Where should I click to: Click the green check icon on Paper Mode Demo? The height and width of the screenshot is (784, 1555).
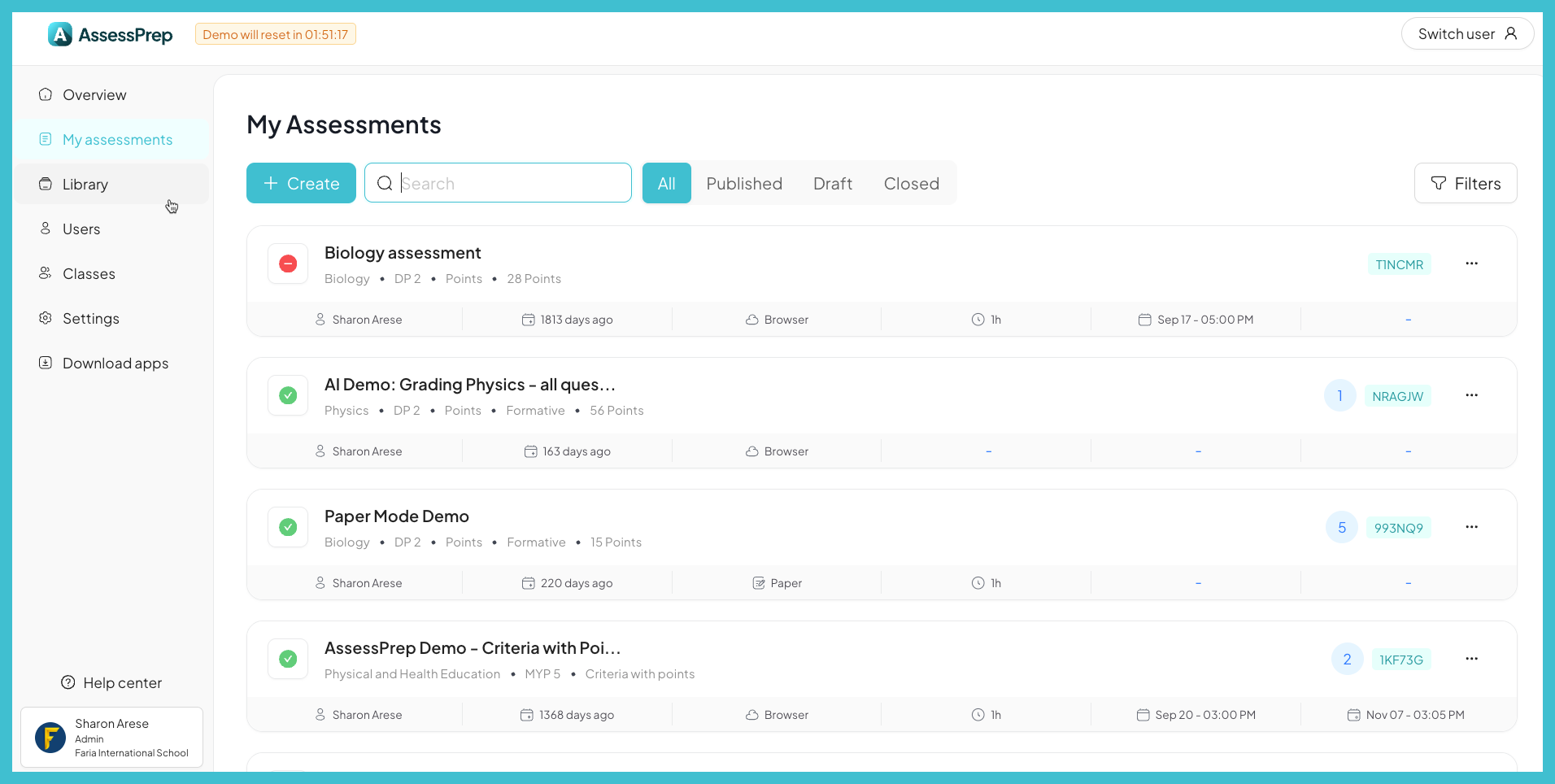coord(287,527)
